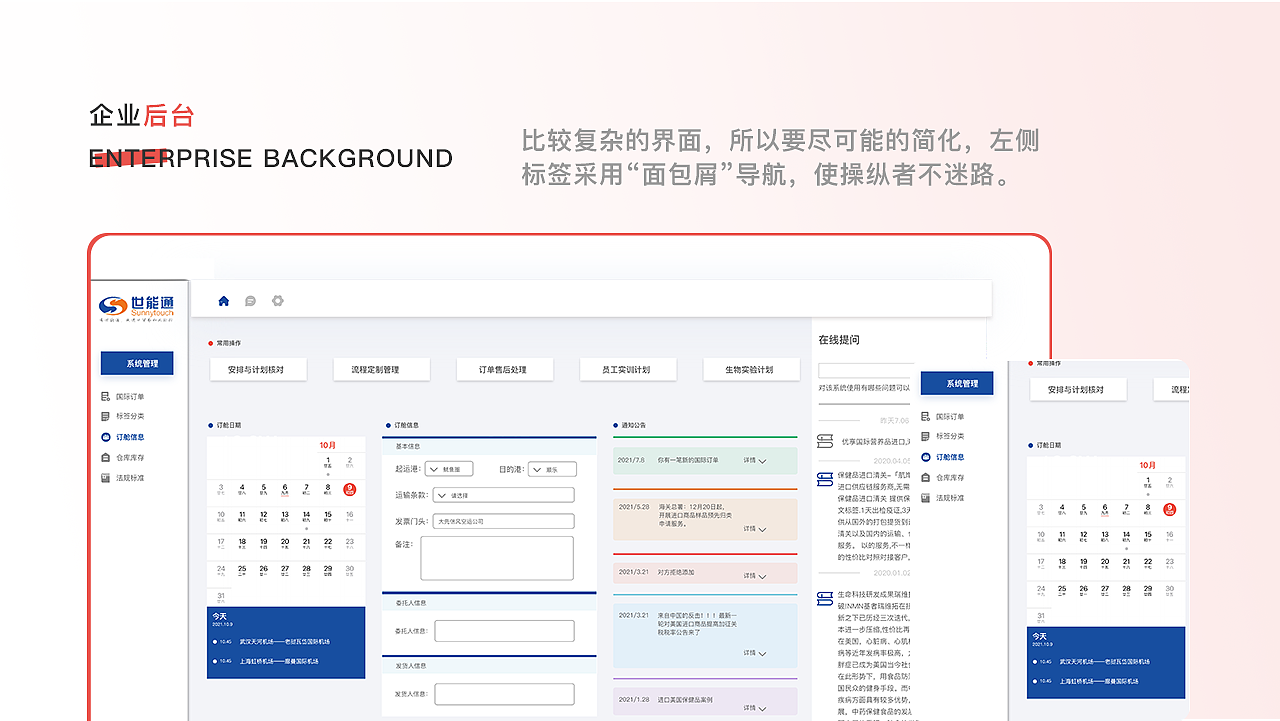Click notice text 你有一笔新的国际订单
The width and height of the screenshot is (1280, 721).
(x=688, y=460)
